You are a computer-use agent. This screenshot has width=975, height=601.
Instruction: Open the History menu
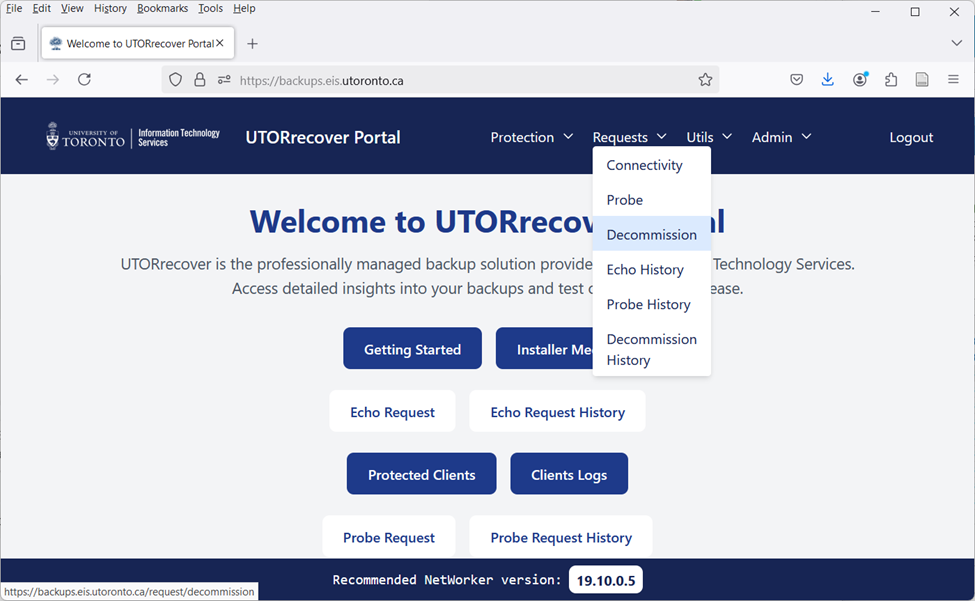110,9
